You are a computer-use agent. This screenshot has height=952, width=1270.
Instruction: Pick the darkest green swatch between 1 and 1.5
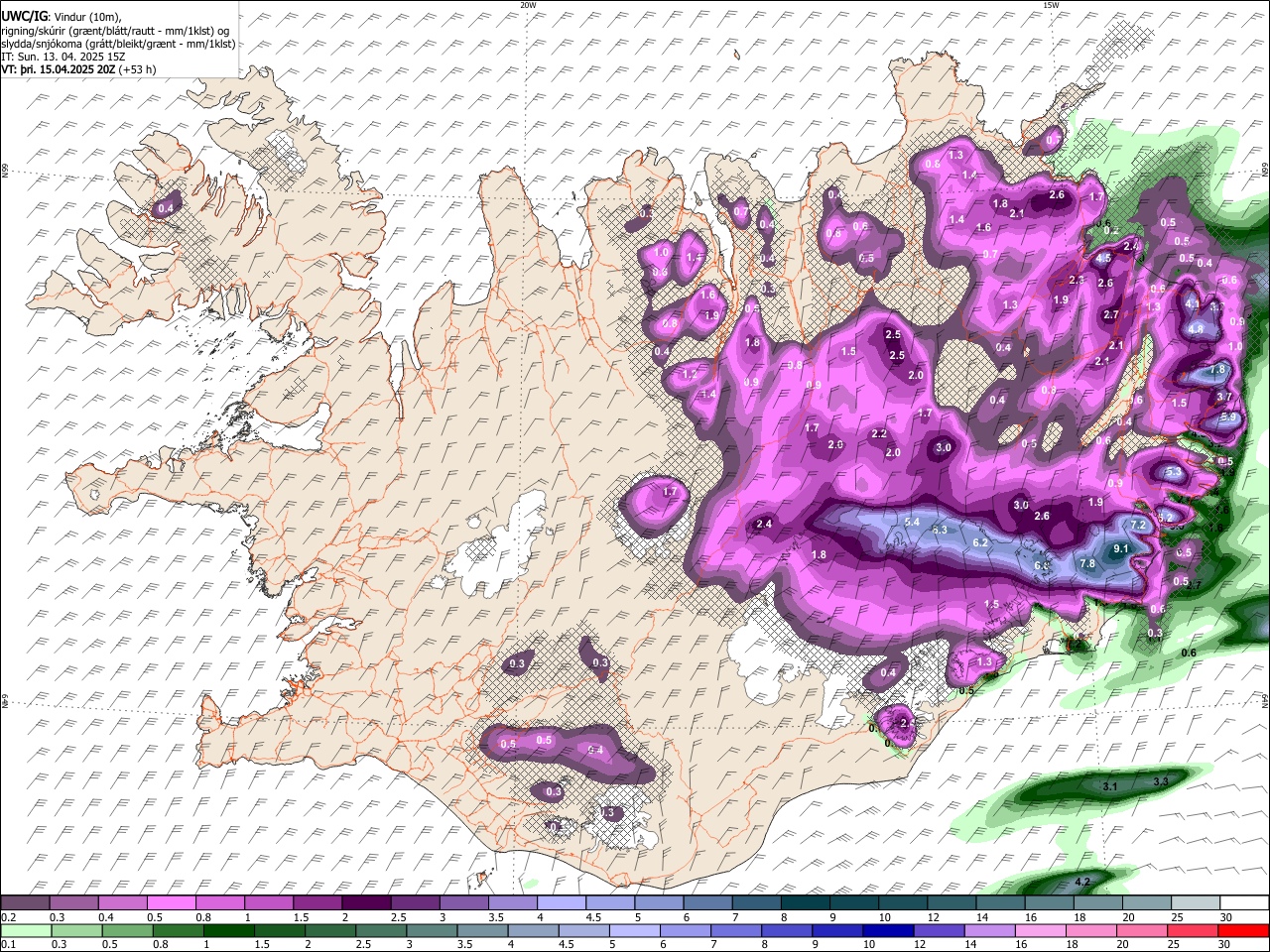(x=229, y=931)
